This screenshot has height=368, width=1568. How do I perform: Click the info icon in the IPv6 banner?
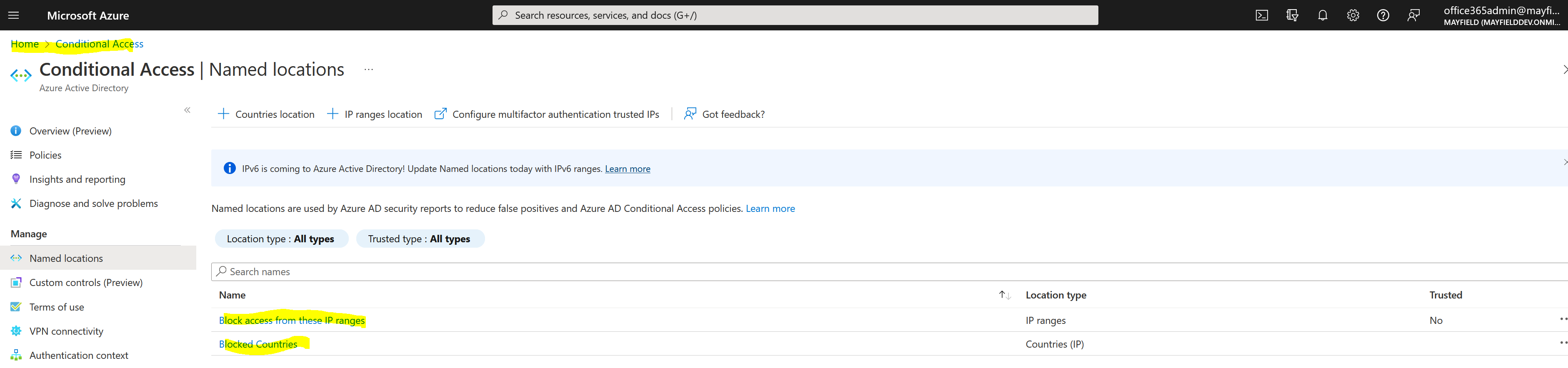(x=230, y=169)
